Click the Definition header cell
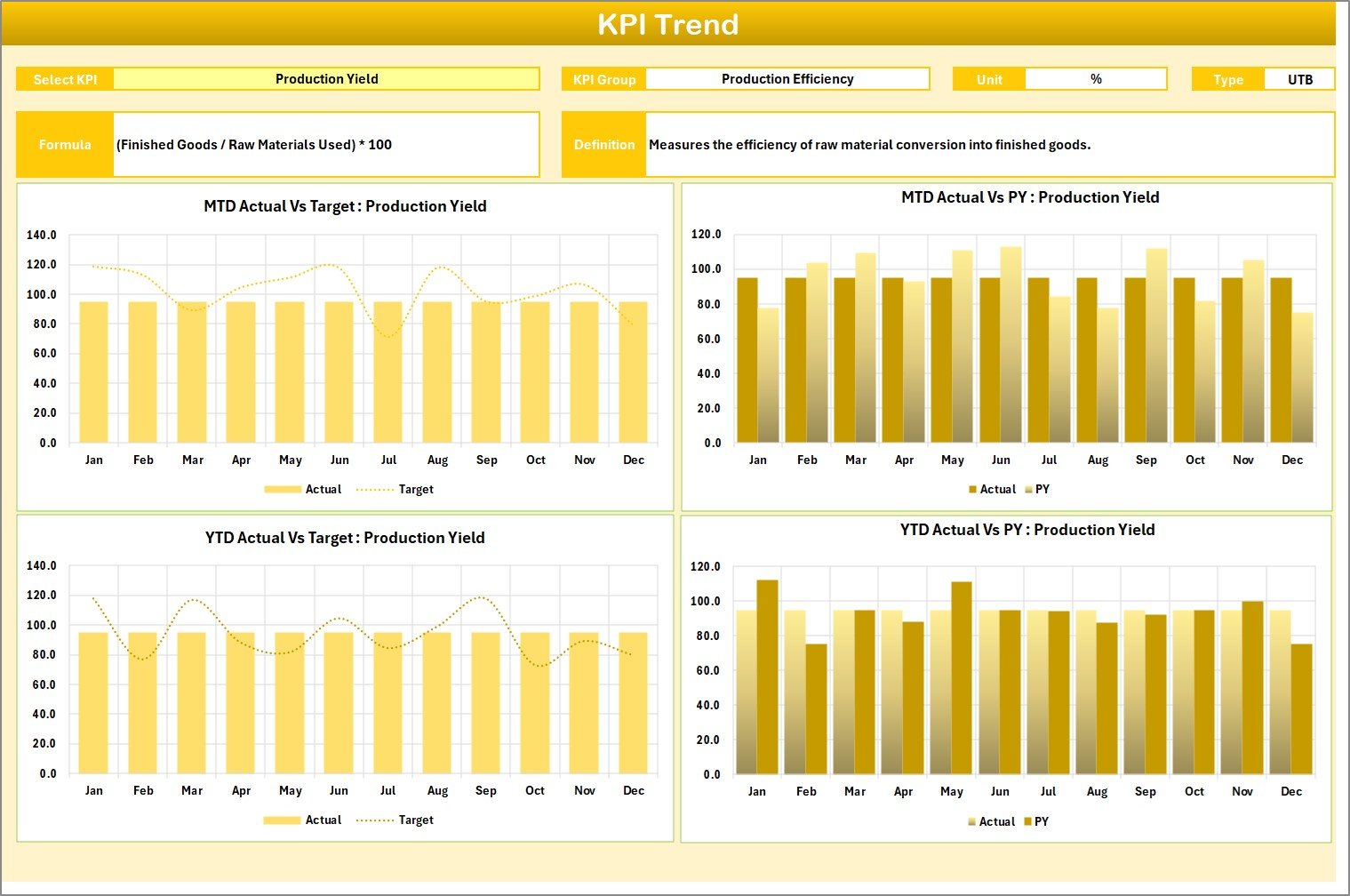 pyautogui.click(x=603, y=144)
